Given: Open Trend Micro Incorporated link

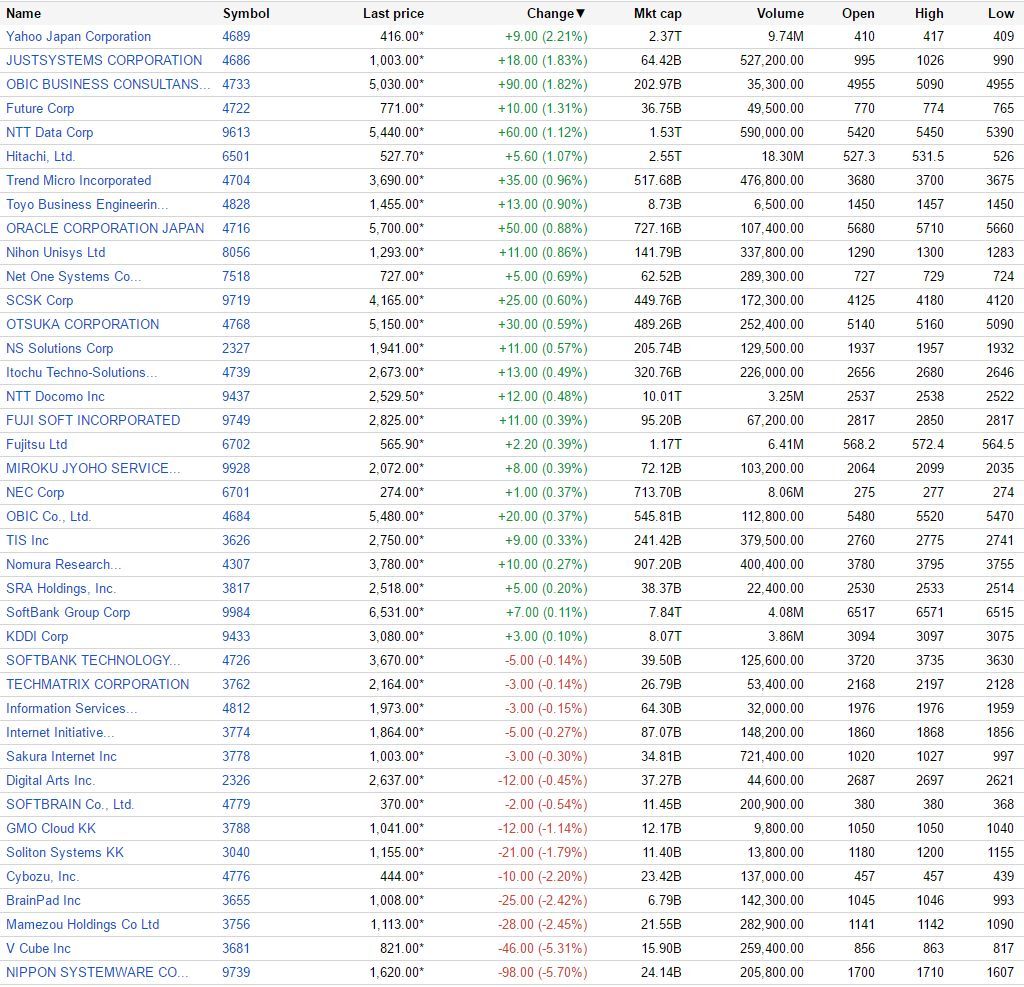Looking at the screenshot, I should (x=78, y=181).
